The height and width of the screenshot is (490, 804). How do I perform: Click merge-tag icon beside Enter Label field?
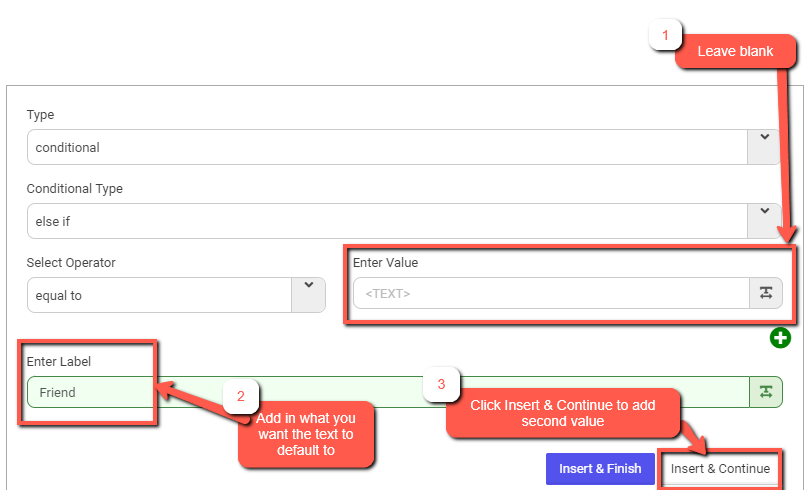[x=765, y=392]
